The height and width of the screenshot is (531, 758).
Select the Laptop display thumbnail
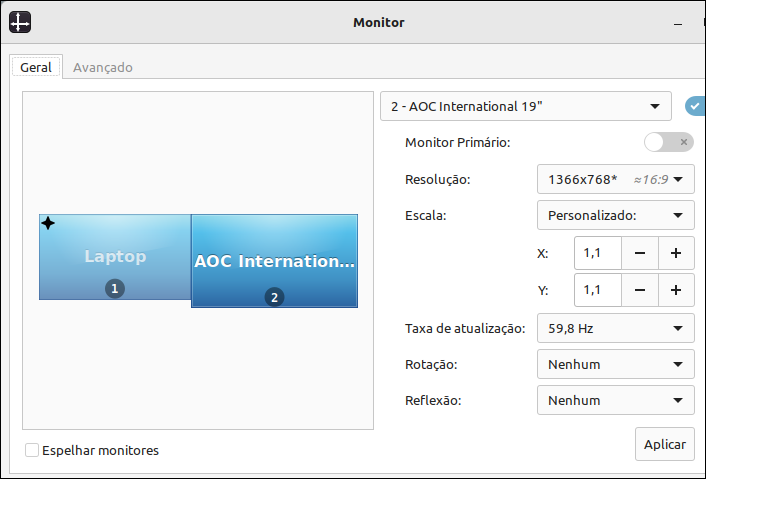[x=115, y=257]
